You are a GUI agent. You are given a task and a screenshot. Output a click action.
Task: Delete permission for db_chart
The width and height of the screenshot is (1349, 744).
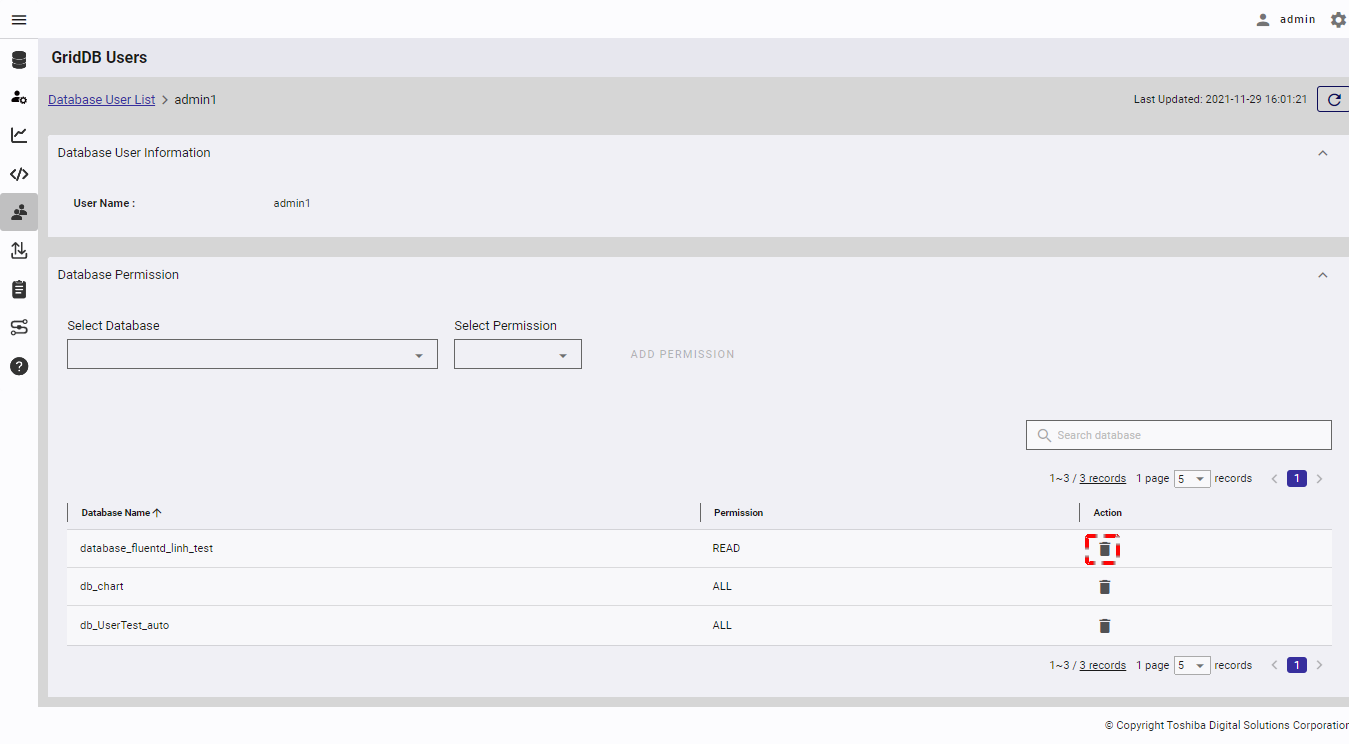click(1104, 587)
